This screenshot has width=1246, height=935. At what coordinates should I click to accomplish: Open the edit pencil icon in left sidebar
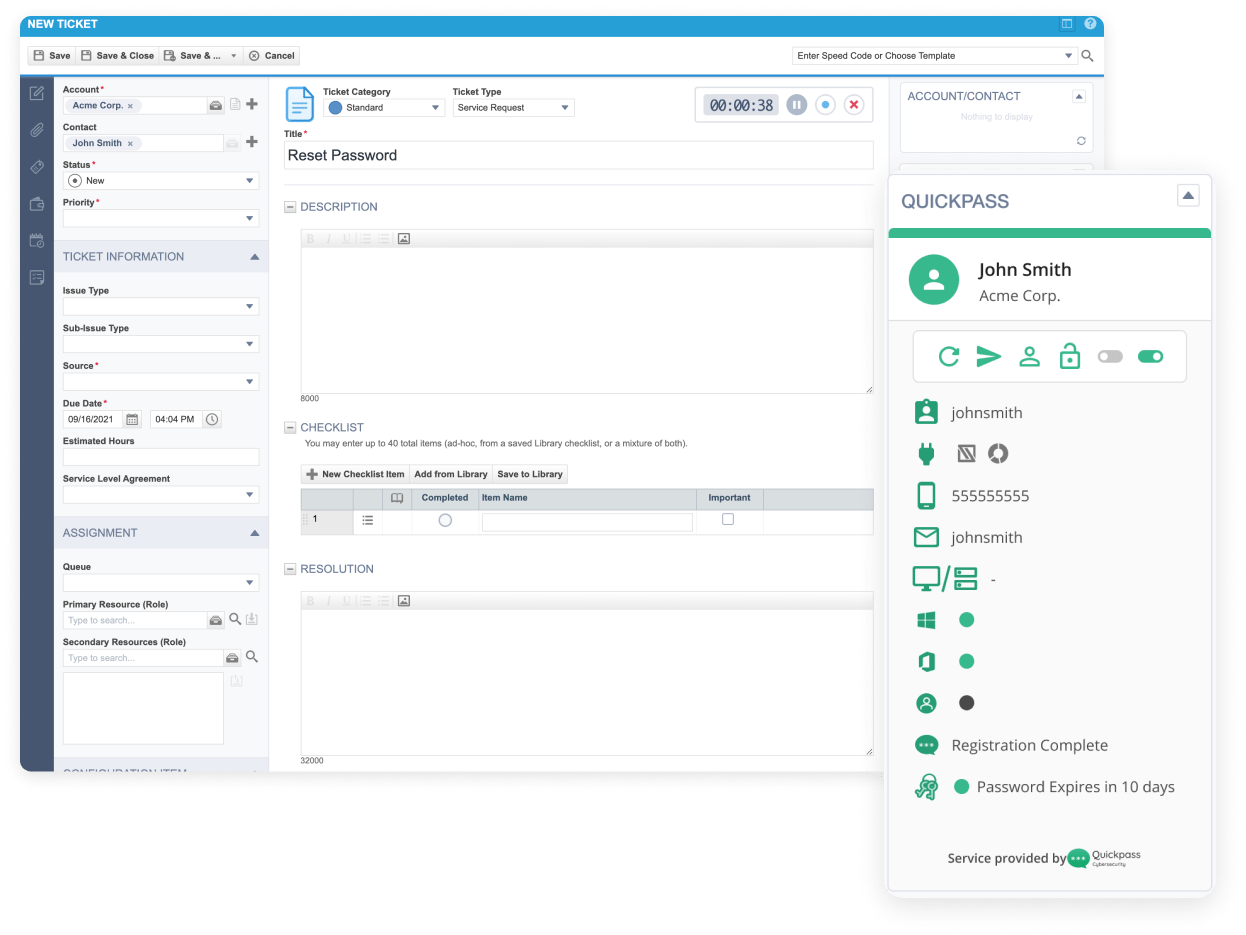[37, 94]
